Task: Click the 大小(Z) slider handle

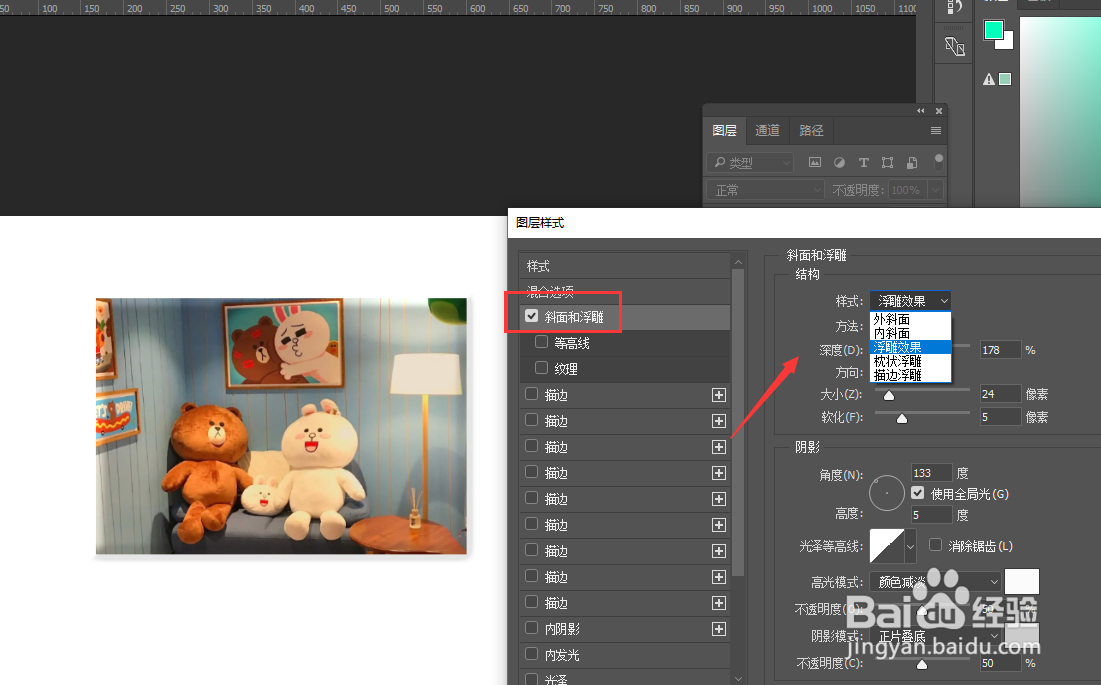Action: (x=889, y=395)
